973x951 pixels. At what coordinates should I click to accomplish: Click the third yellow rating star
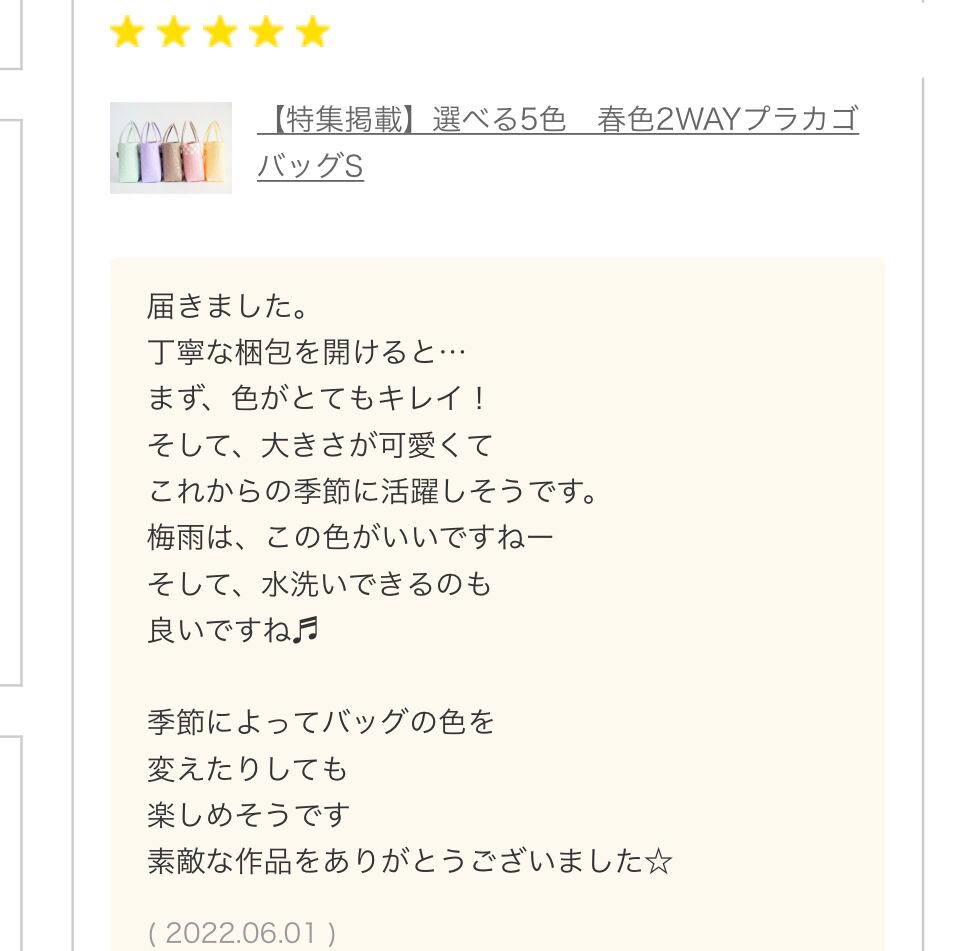tap(220, 32)
